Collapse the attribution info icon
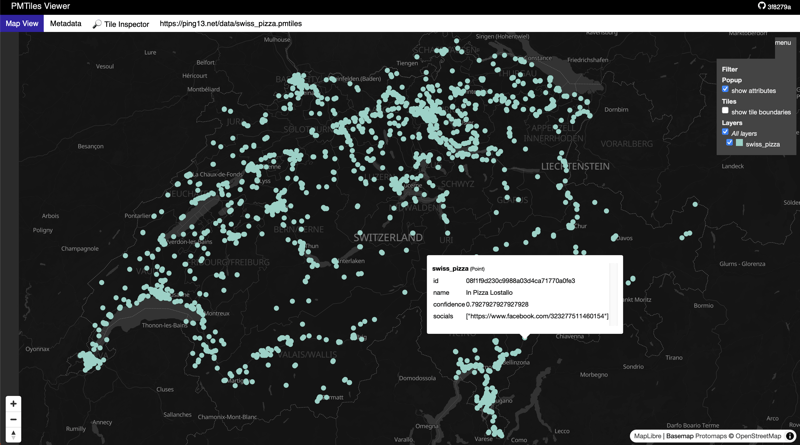This screenshot has width=800, height=445. (790, 436)
